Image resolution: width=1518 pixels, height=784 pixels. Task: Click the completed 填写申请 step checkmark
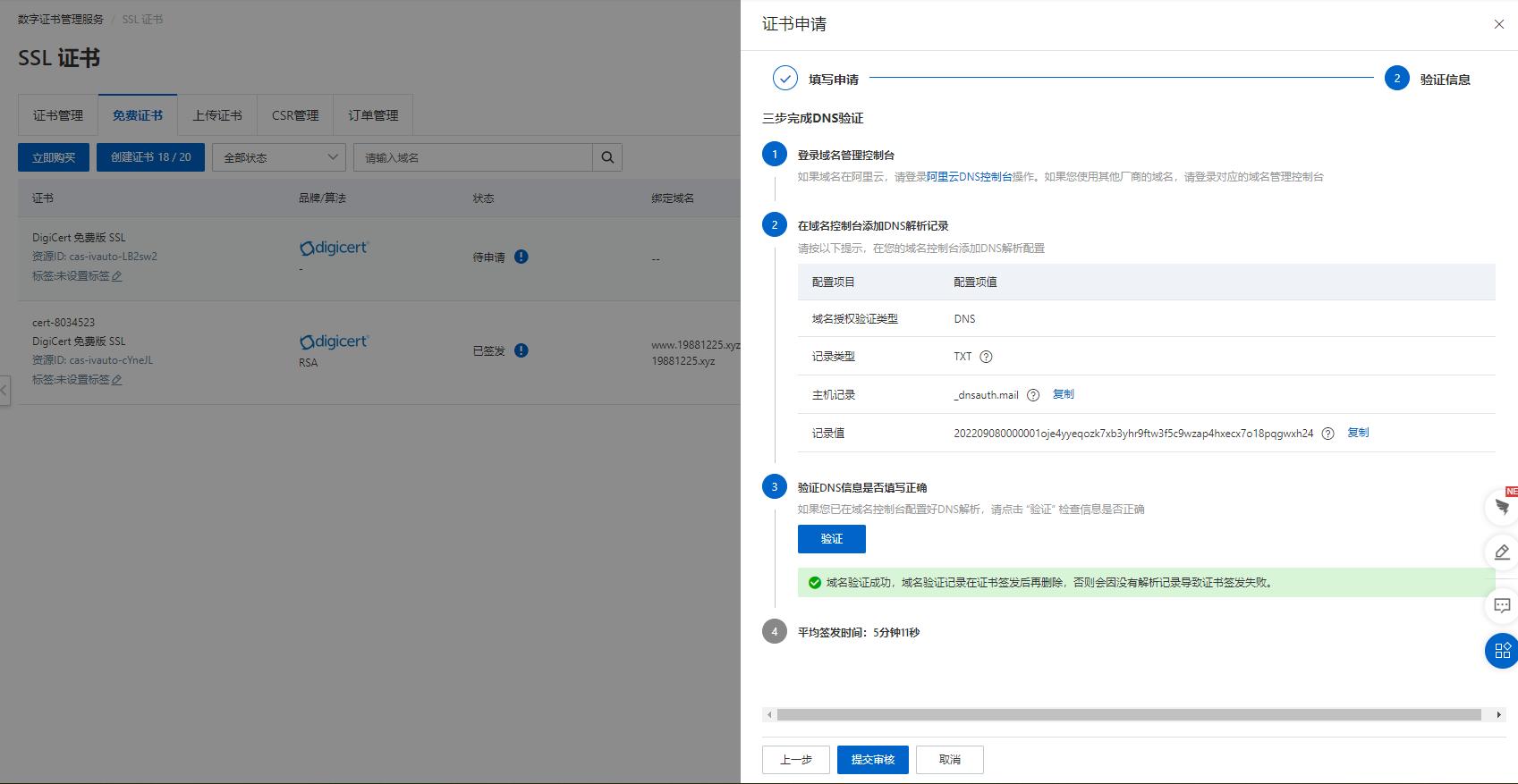(x=785, y=79)
